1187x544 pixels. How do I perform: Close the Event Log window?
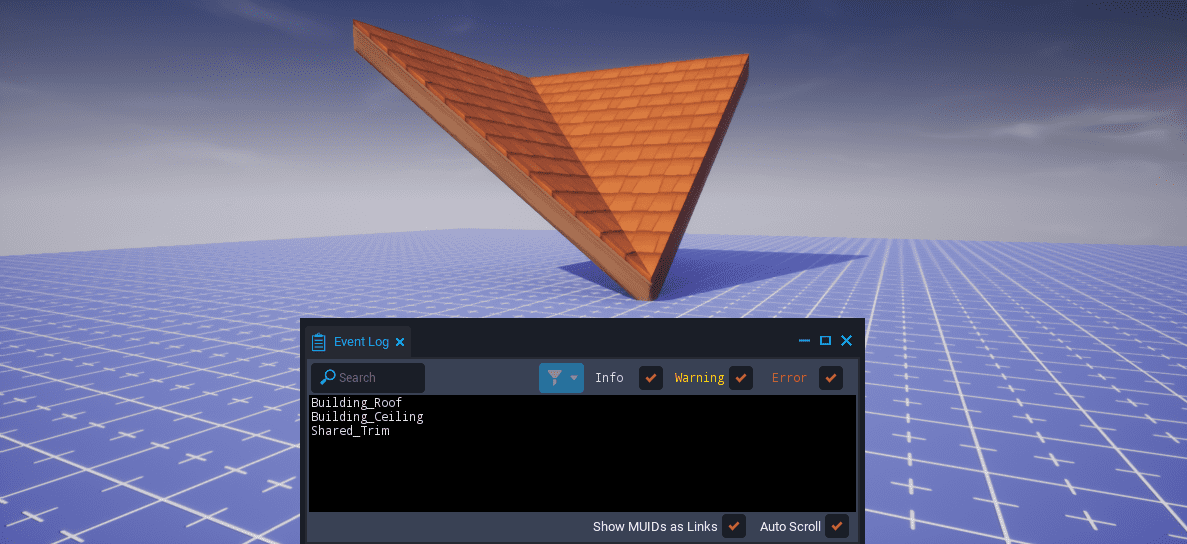pyautogui.click(x=846, y=341)
